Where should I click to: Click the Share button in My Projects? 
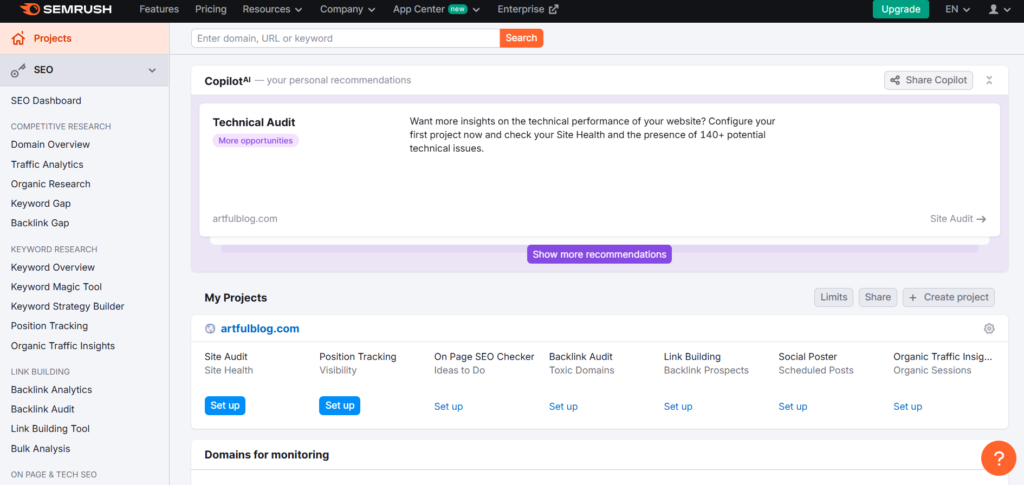pos(878,297)
